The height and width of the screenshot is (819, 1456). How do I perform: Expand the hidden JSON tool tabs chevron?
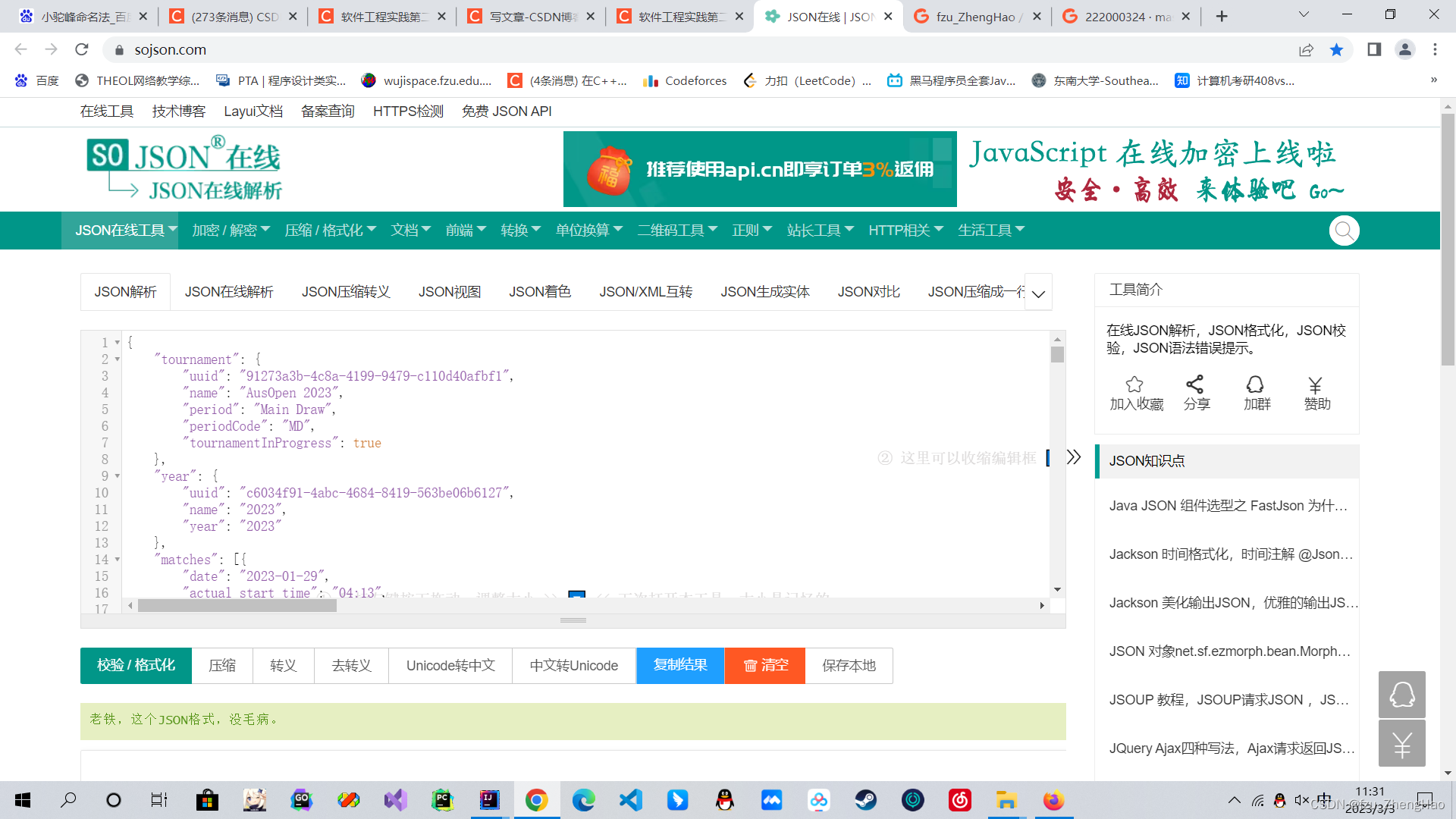tap(1039, 293)
